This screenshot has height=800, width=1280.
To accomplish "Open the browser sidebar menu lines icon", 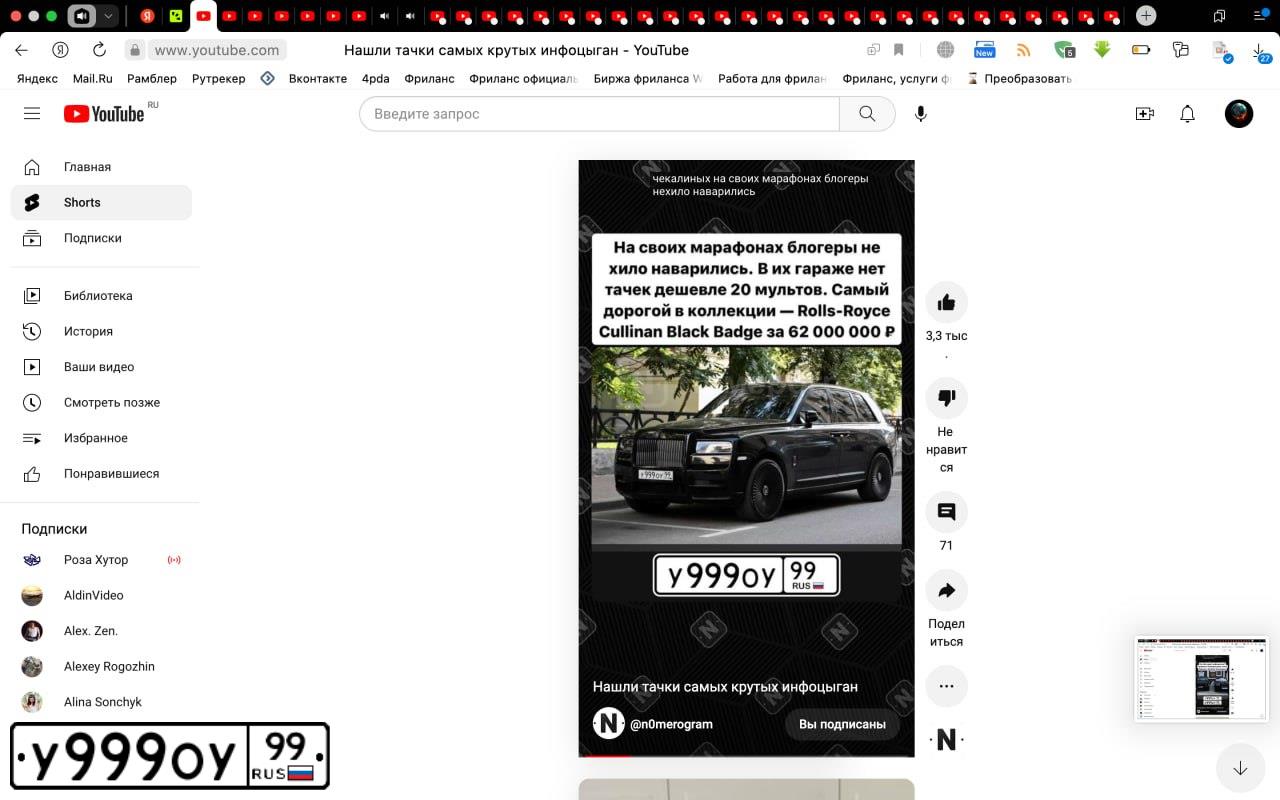I will click(x=1259, y=16).
